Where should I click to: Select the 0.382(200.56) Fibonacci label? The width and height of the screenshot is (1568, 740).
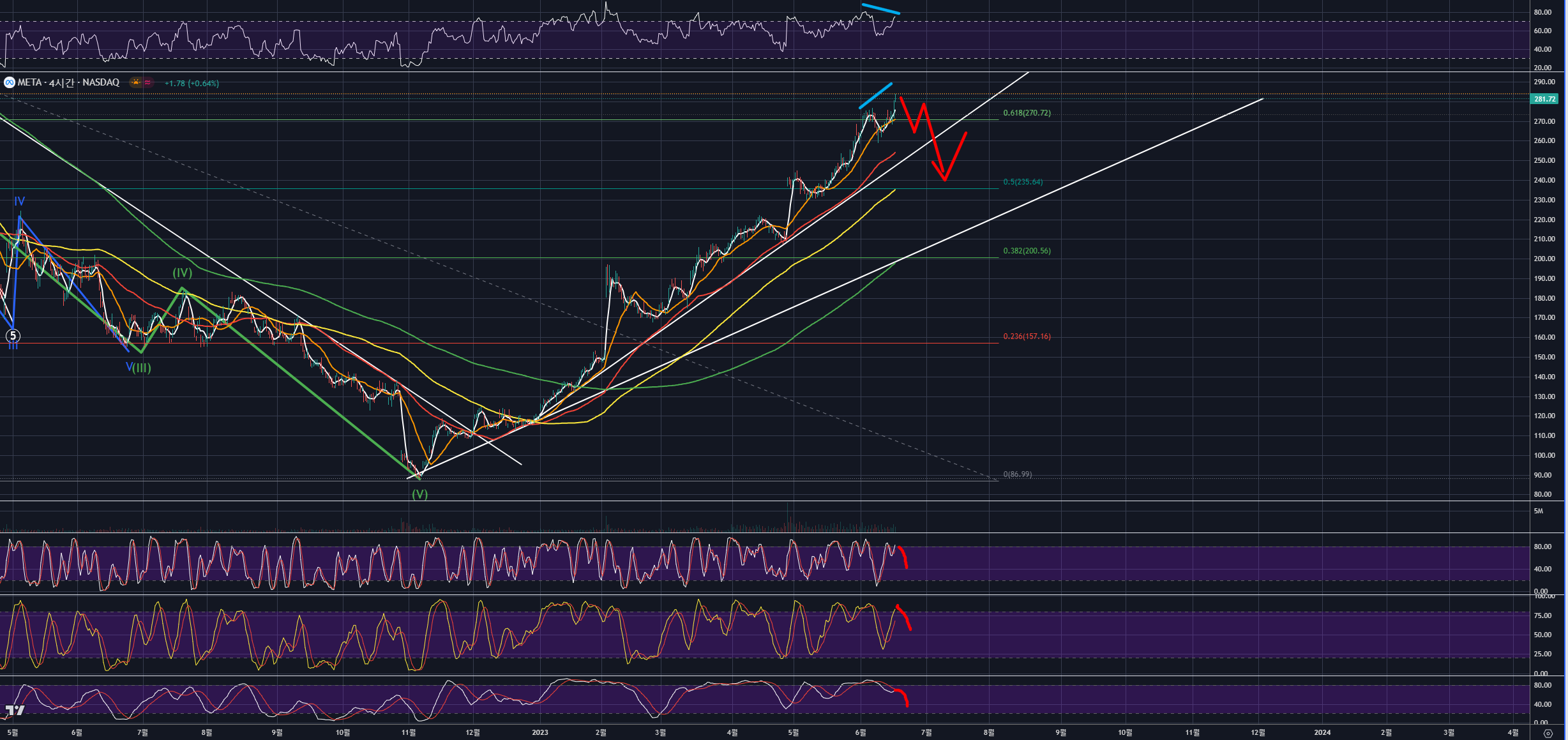pos(1027,251)
